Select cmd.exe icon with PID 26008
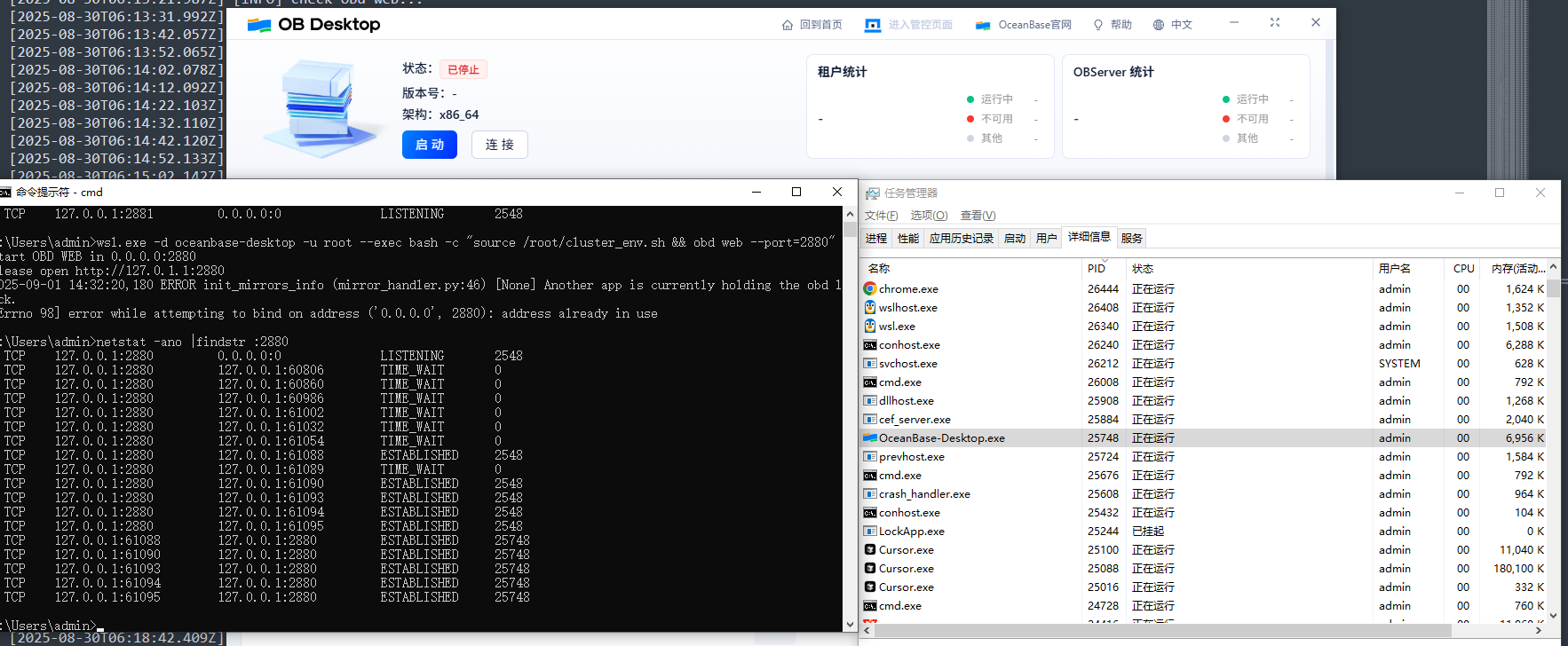 (x=870, y=382)
